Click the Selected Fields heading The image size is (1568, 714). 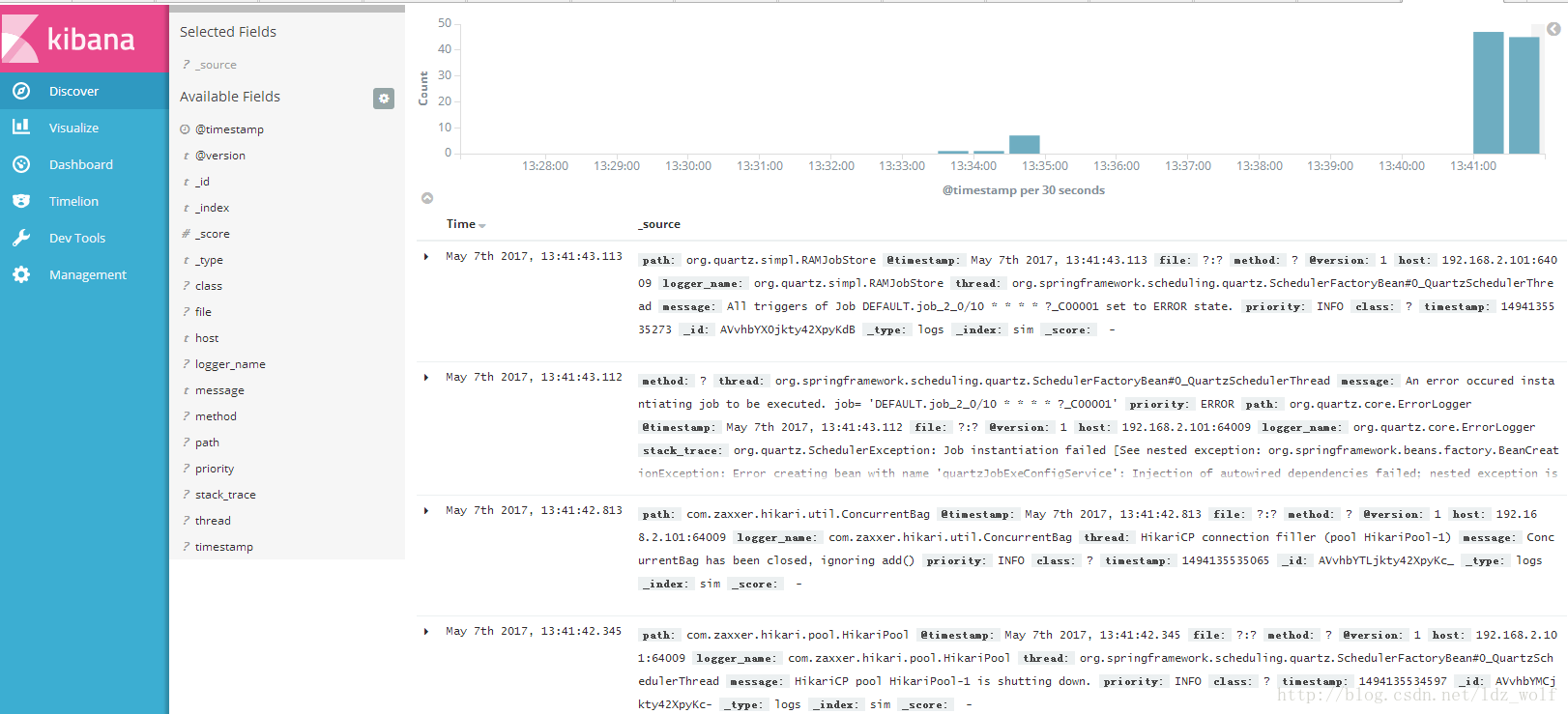click(228, 32)
